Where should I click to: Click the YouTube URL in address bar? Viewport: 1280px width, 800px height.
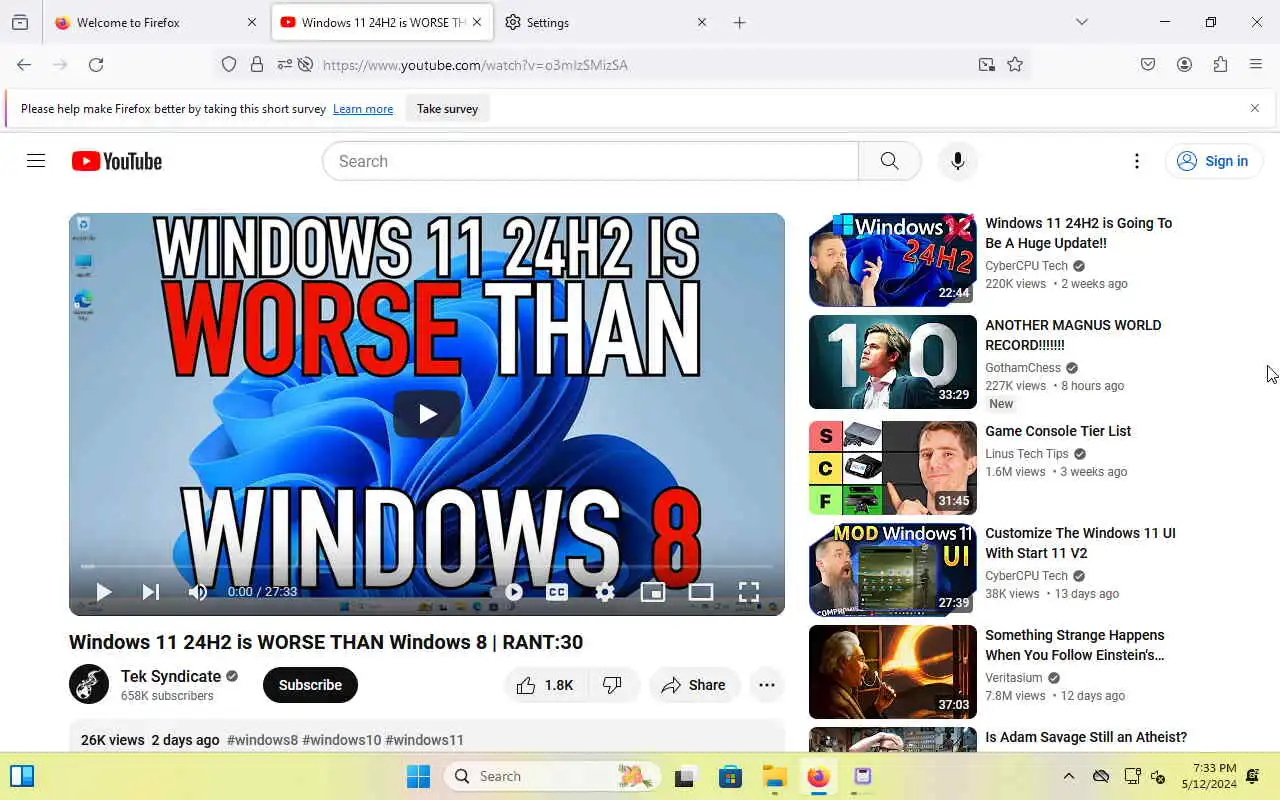(475, 65)
